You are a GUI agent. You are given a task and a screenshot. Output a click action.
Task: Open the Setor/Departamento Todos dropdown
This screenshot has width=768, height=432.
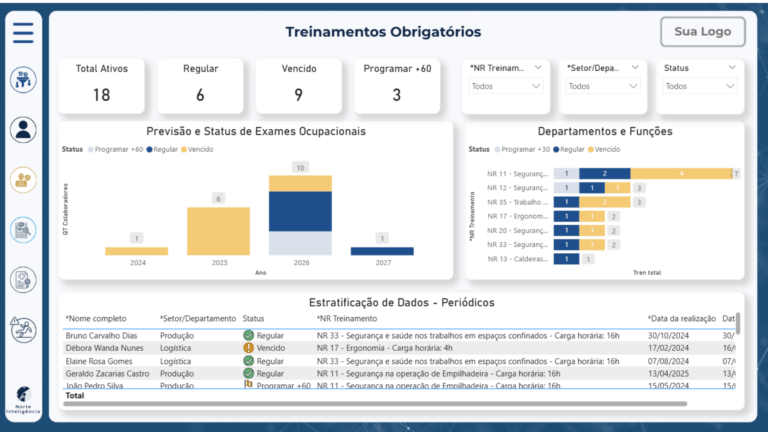pos(602,86)
